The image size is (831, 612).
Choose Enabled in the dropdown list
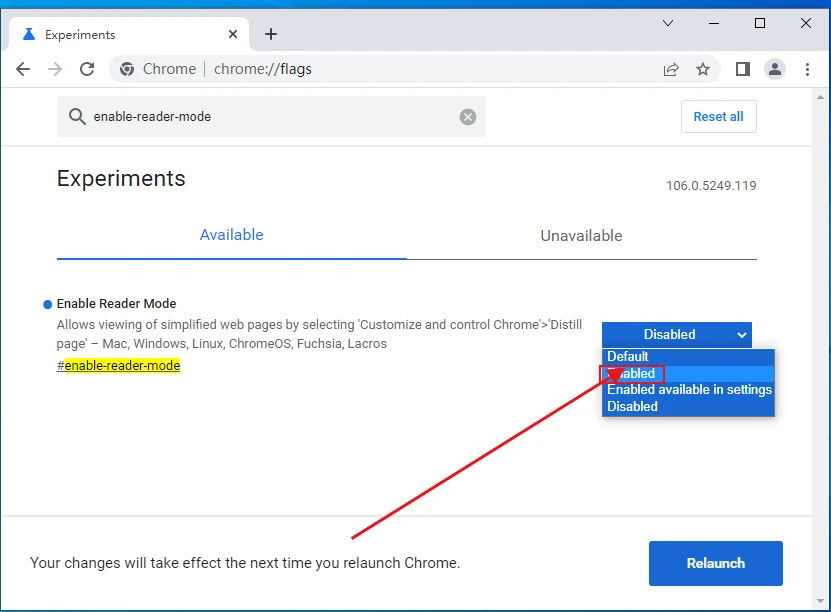688,374
